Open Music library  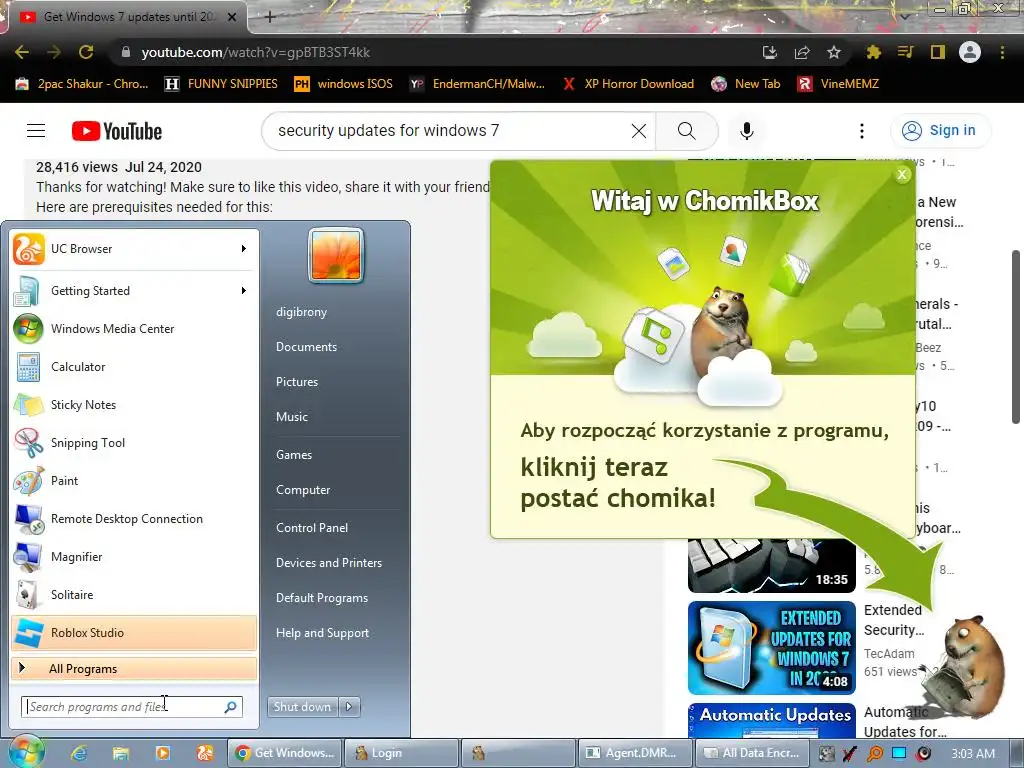click(291, 417)
